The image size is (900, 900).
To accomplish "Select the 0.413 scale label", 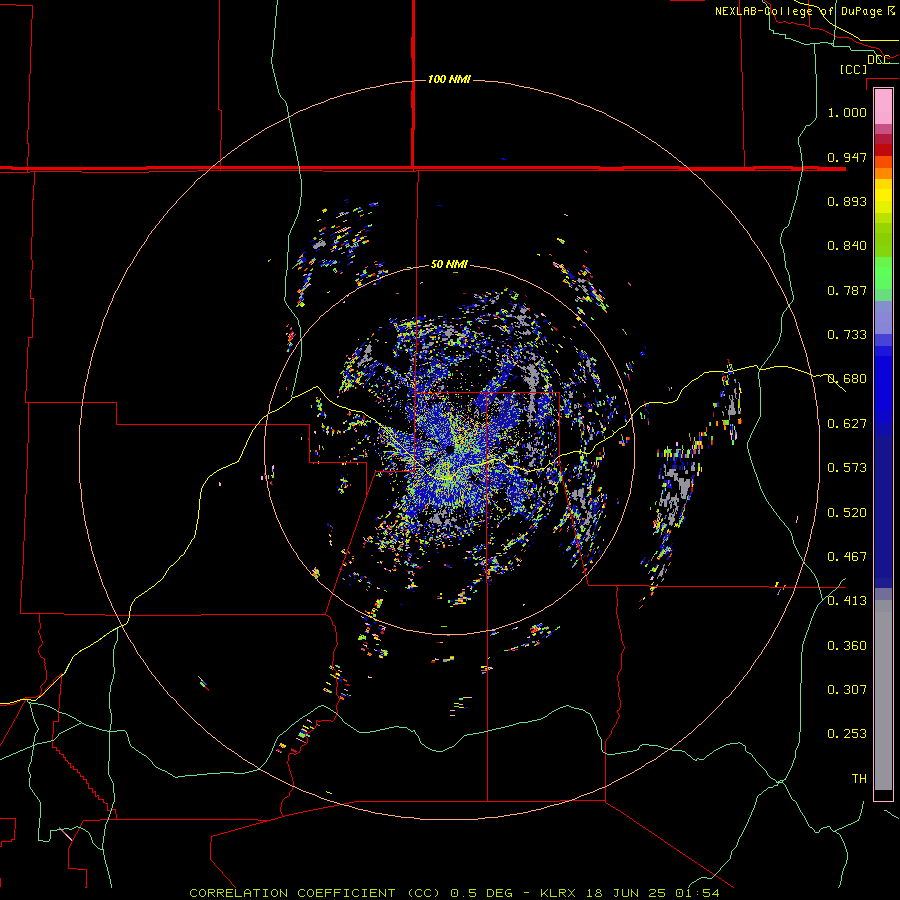I will (847, 601).
